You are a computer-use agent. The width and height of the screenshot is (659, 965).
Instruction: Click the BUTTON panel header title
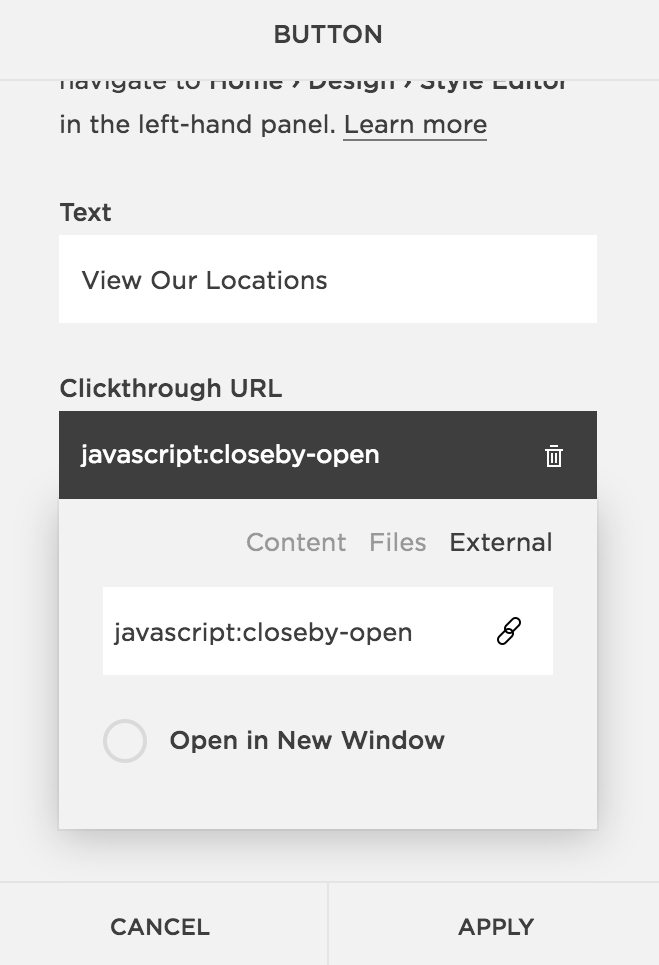328,34
